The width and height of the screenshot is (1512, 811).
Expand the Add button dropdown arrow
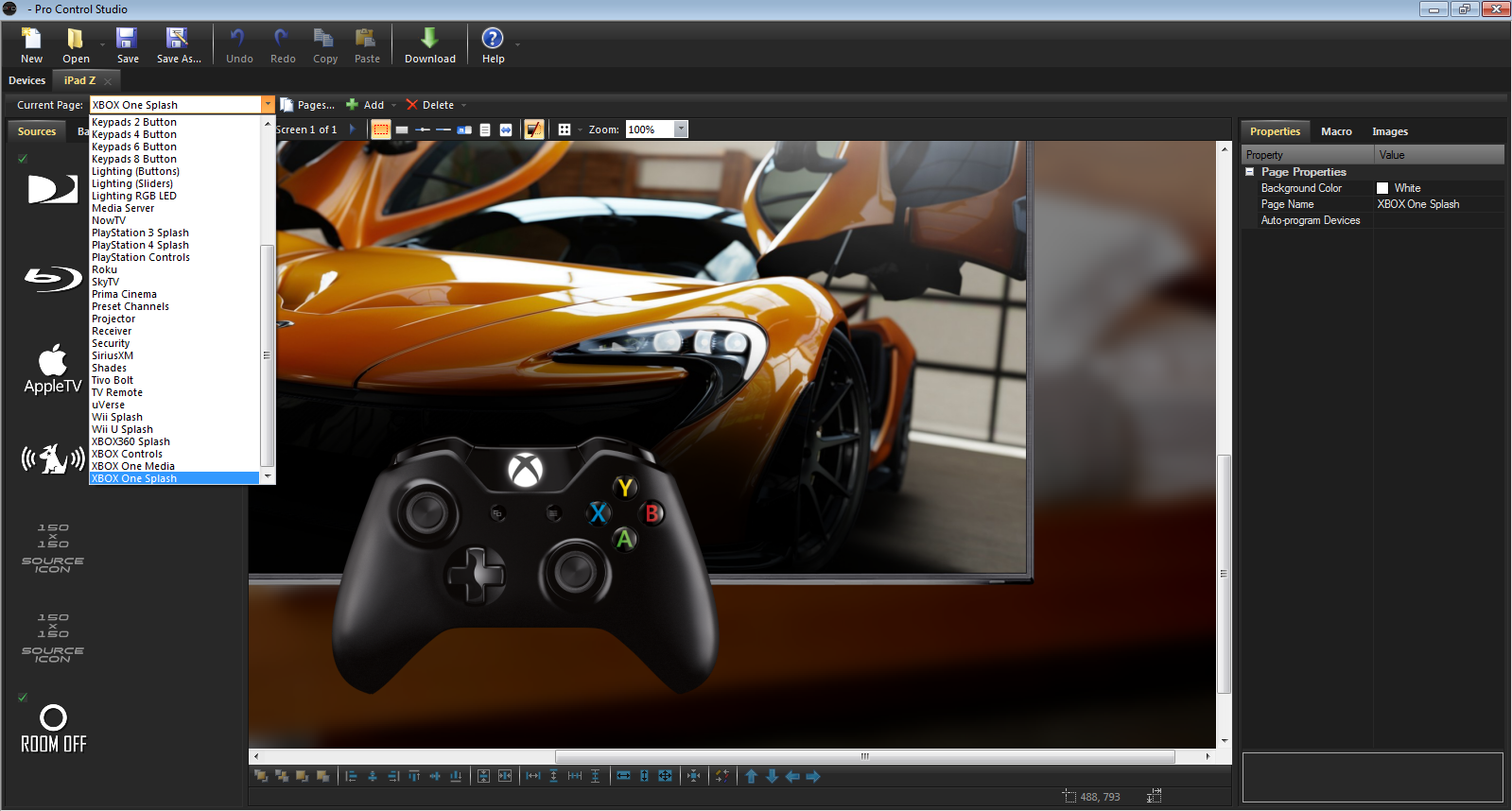tap(393, 105)
